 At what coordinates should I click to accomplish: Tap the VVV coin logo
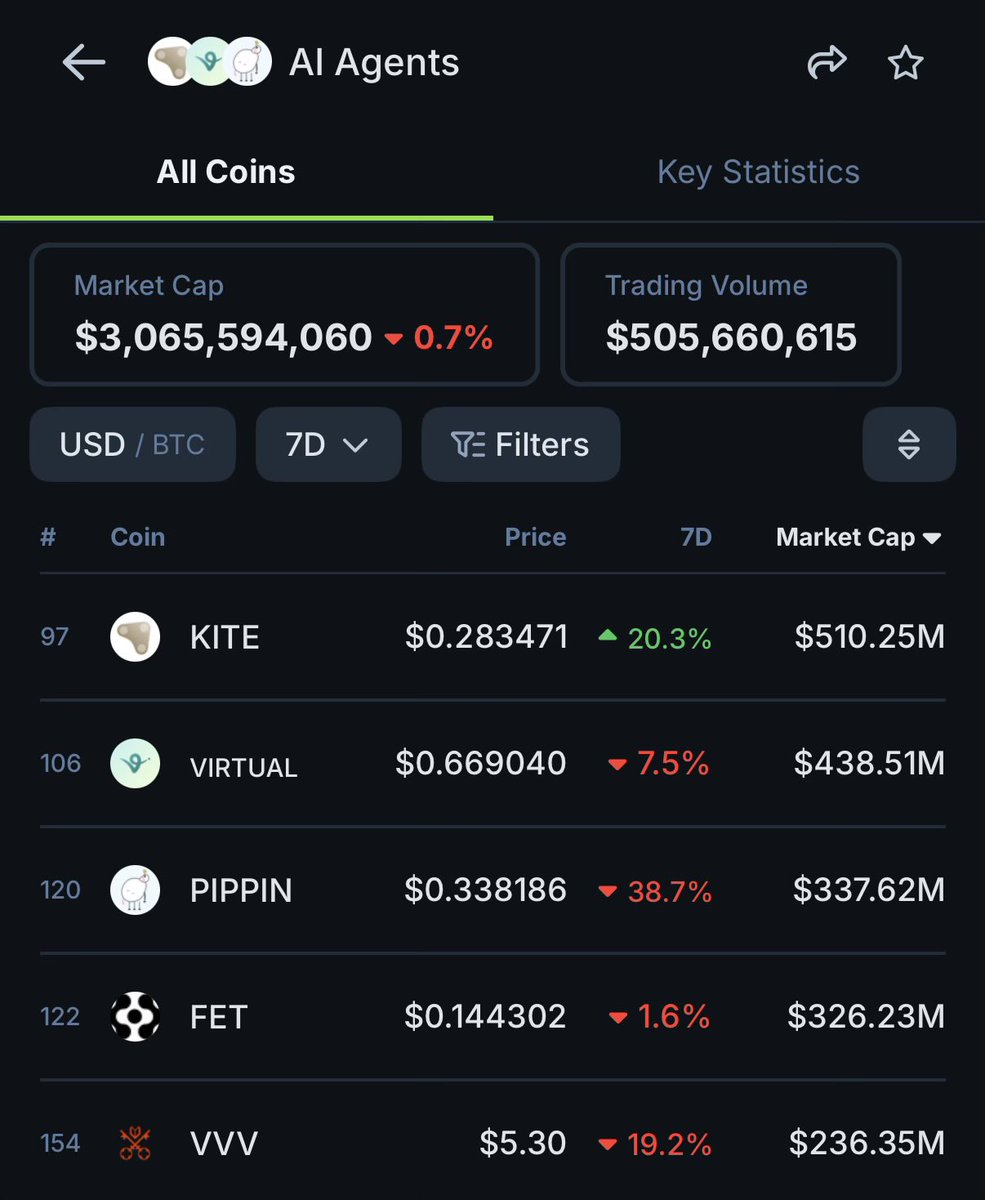[135, 1143]
